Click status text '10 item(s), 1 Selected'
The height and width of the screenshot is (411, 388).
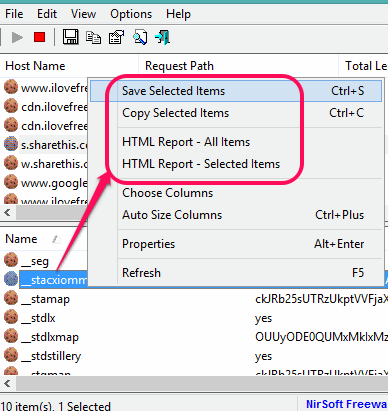click(x=55, y=406)
